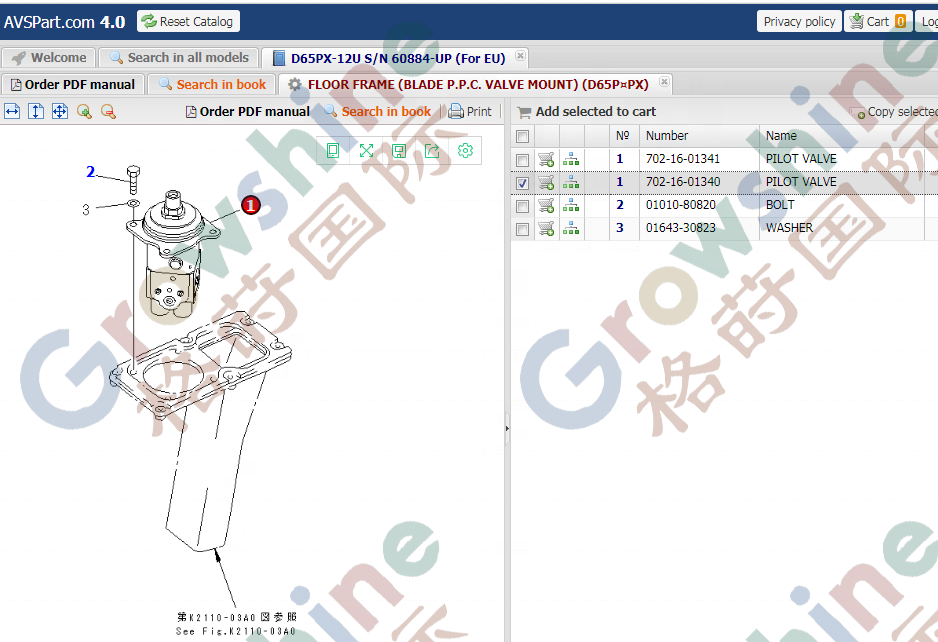Click Search in book in diagram toolbar
This screenshot has width=938, height=642.
pos(377,111)
